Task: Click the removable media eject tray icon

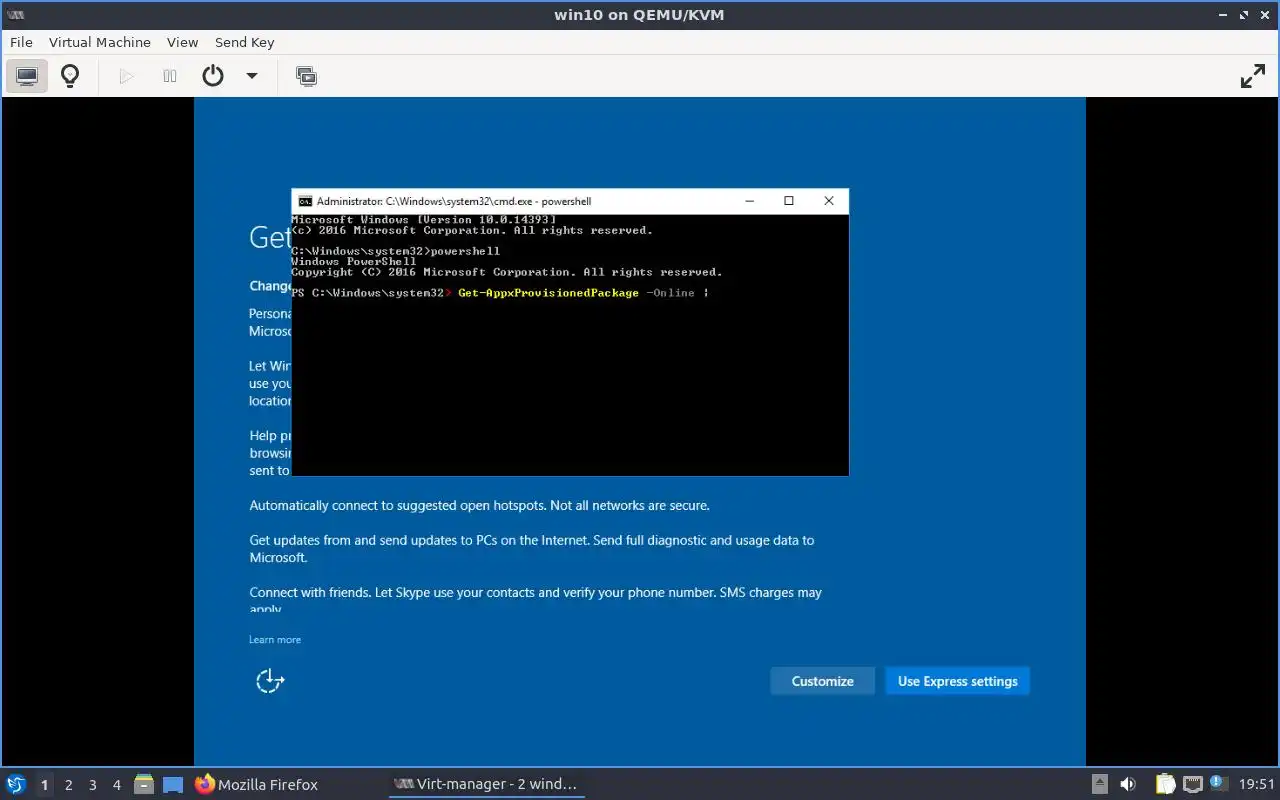Action: tap(1099, 784)
